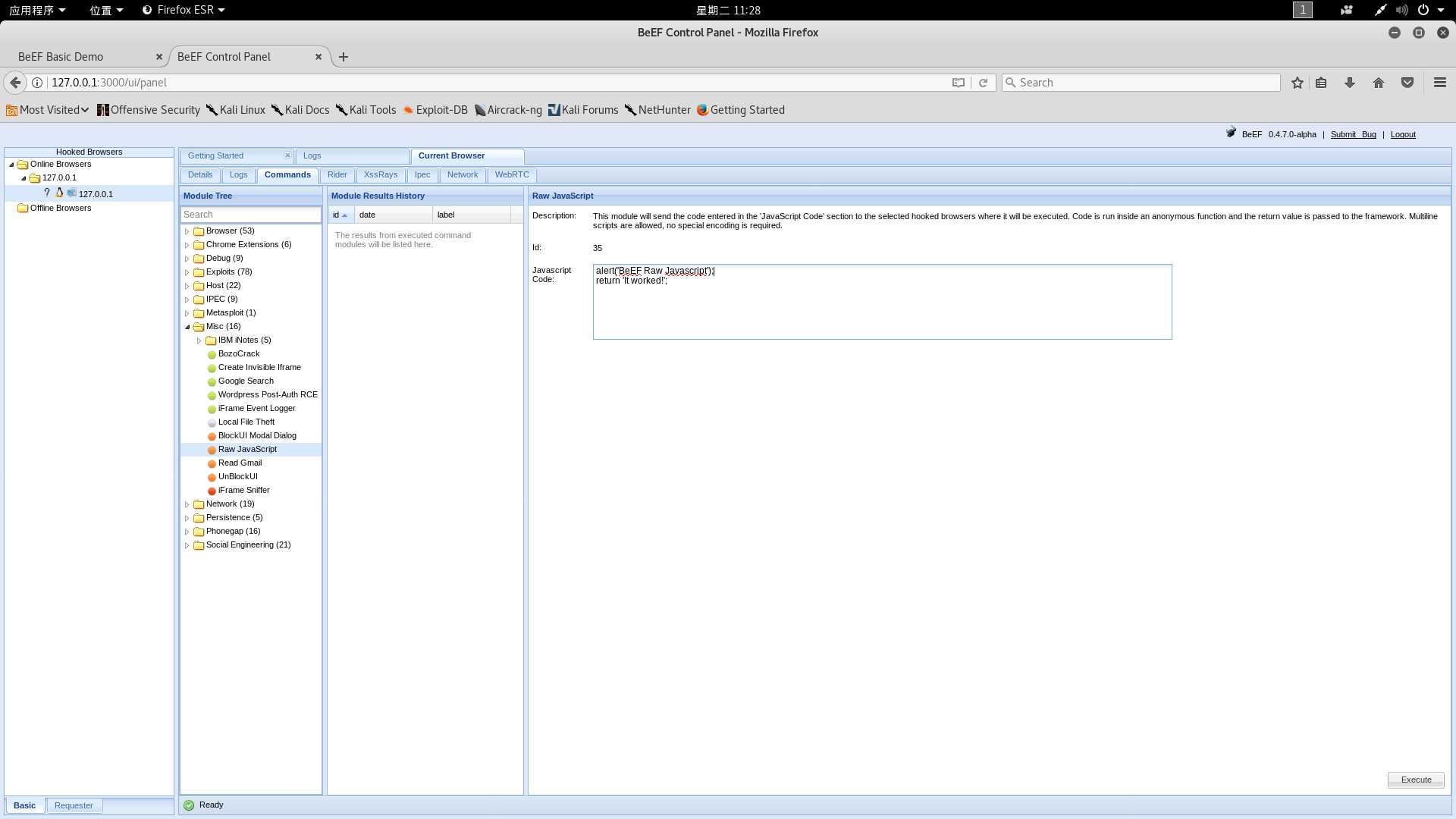Open the Kali Forums bookmark
The height and width of the screenshot is (819, 1456).
[x=583, y=110]
